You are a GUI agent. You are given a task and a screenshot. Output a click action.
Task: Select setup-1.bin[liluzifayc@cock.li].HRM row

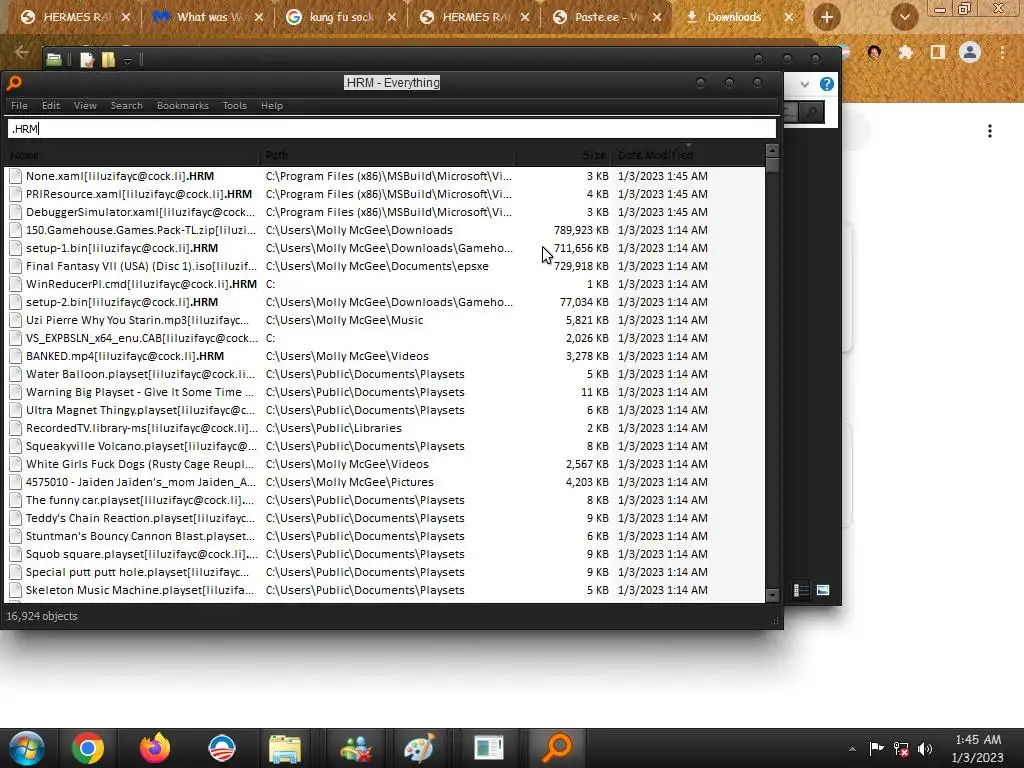pos(385,248)
